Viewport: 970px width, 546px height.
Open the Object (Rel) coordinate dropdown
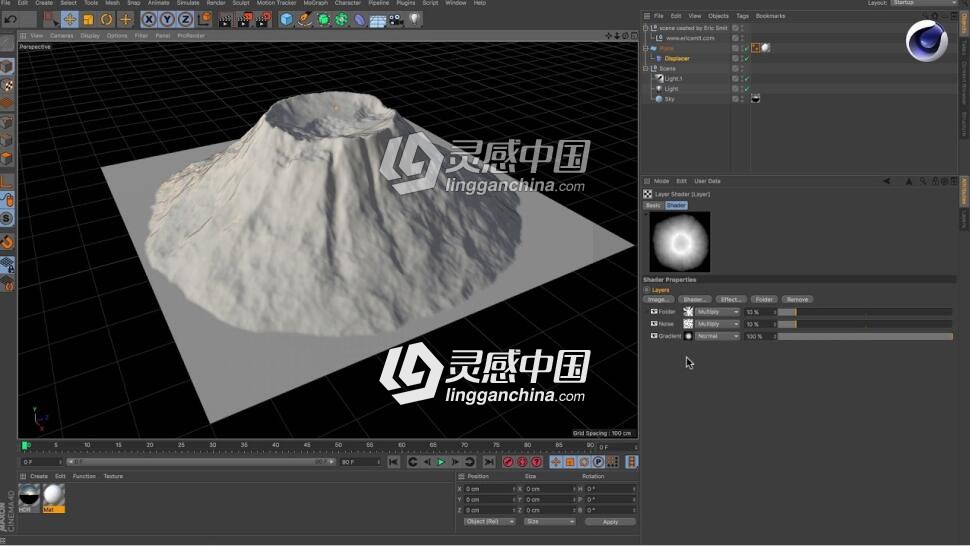pyautogui.click(x=489, y=522)
